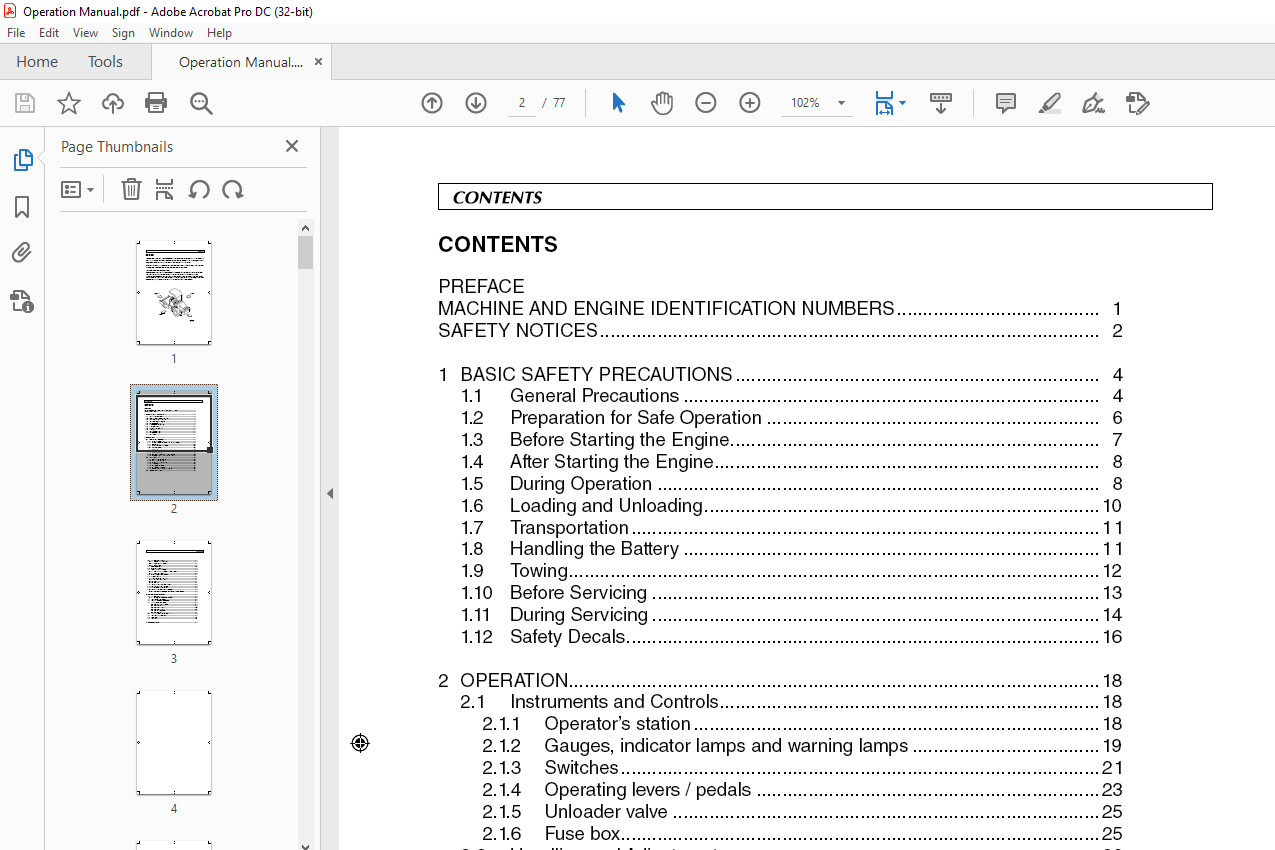Viewport: 1275px width, 850px height.
Task: Select page 1 thumbnail
Action: 174,293
